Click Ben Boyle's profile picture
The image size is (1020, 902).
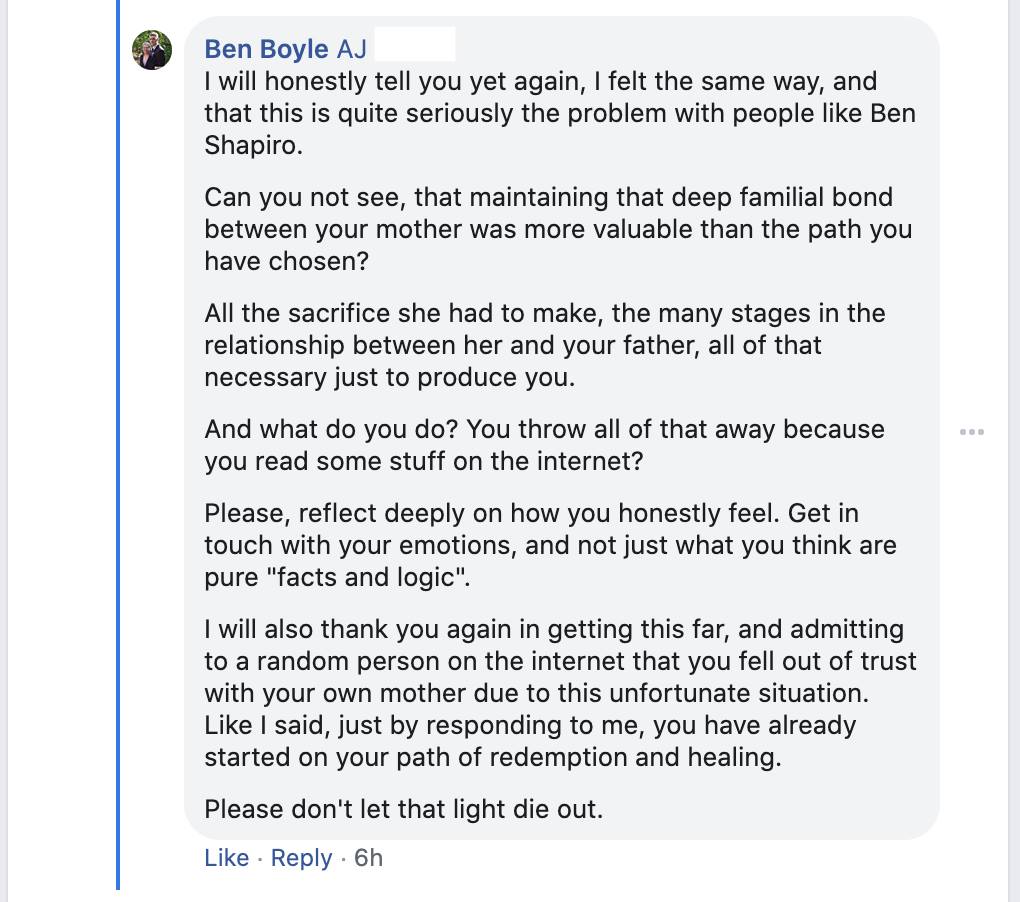click(x=152, y=50)
